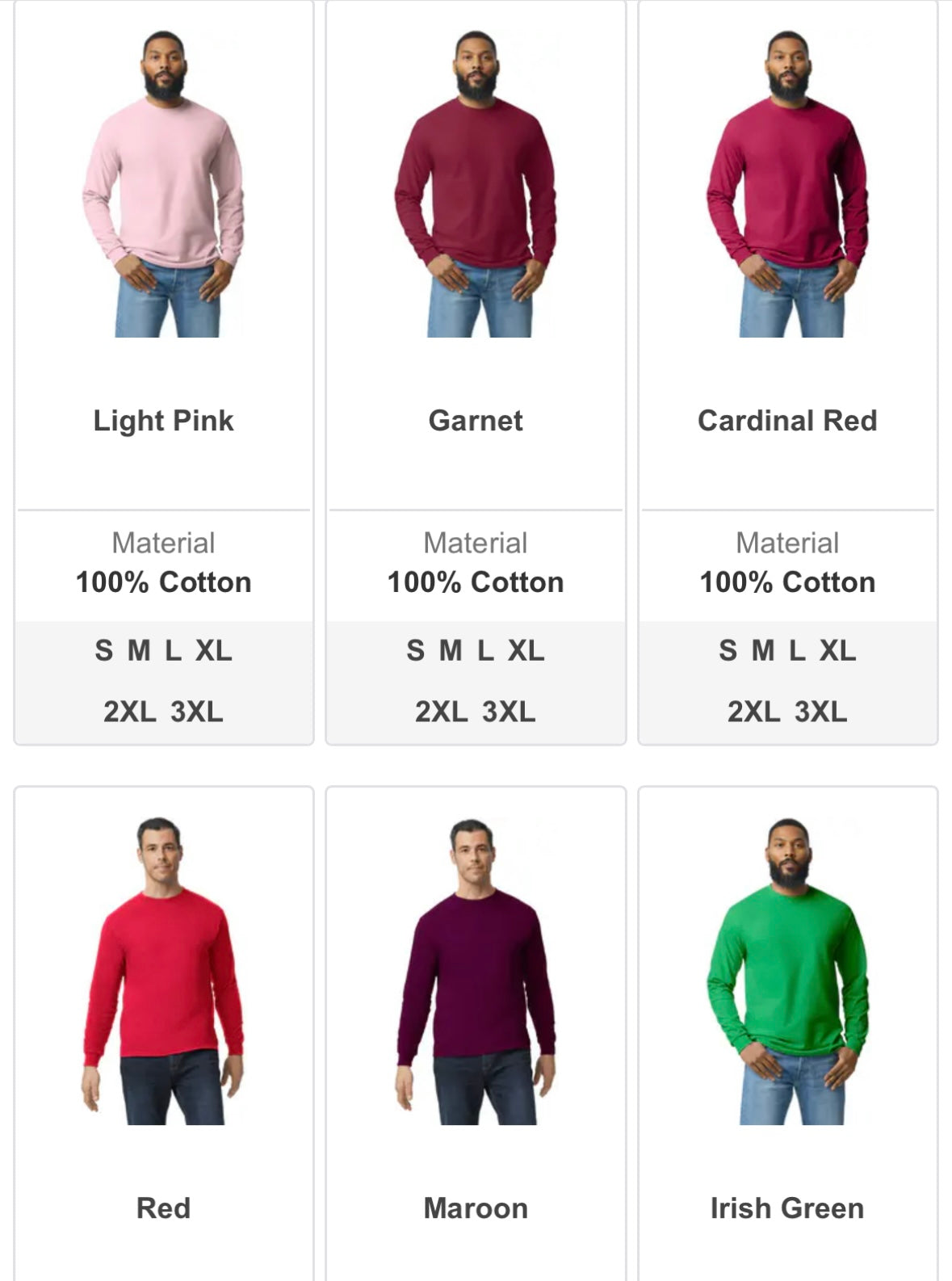Open the Garnet shirt product image
Screen dimensions: 952x1281
(x=475, y=184)
